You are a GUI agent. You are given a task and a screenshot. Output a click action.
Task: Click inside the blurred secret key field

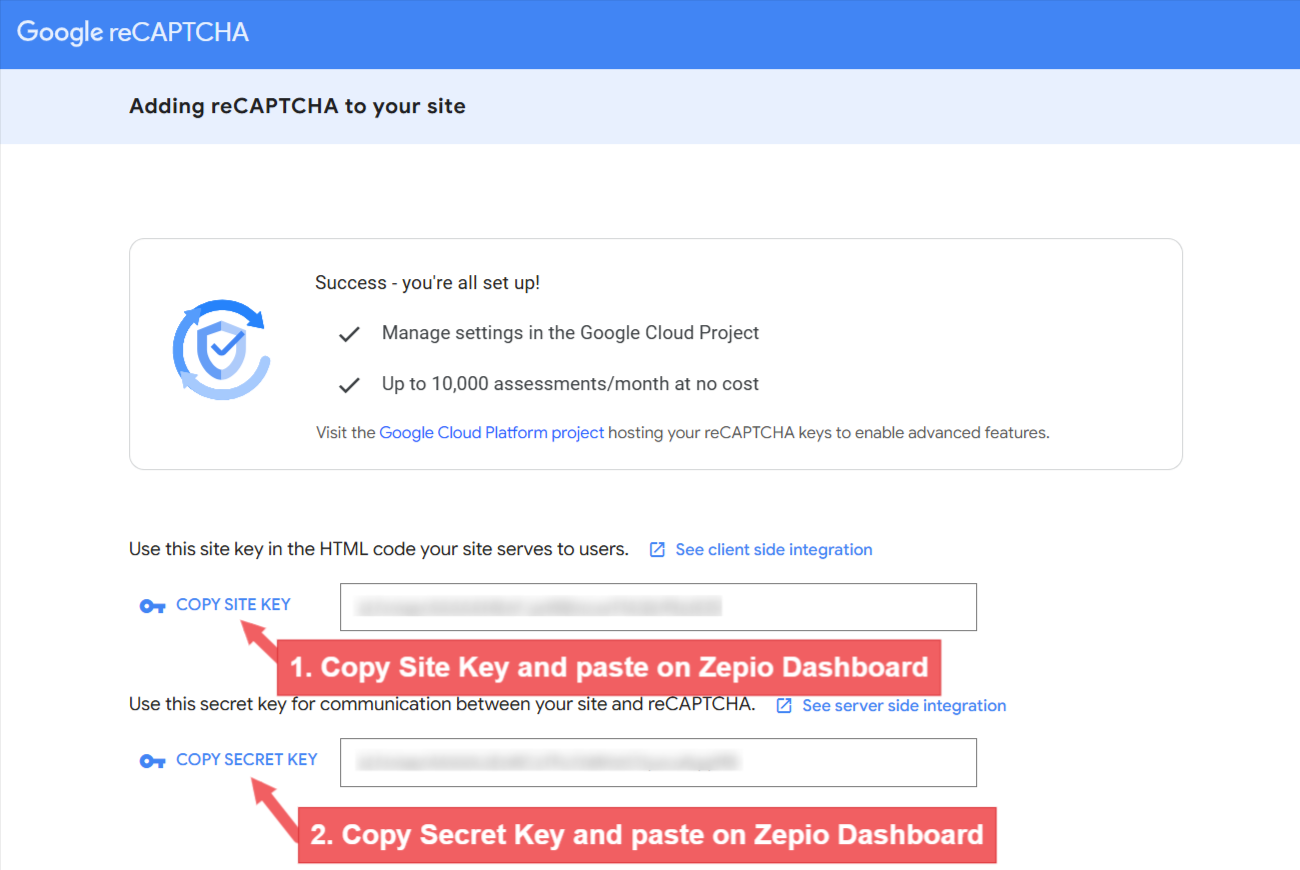point(658,762)
